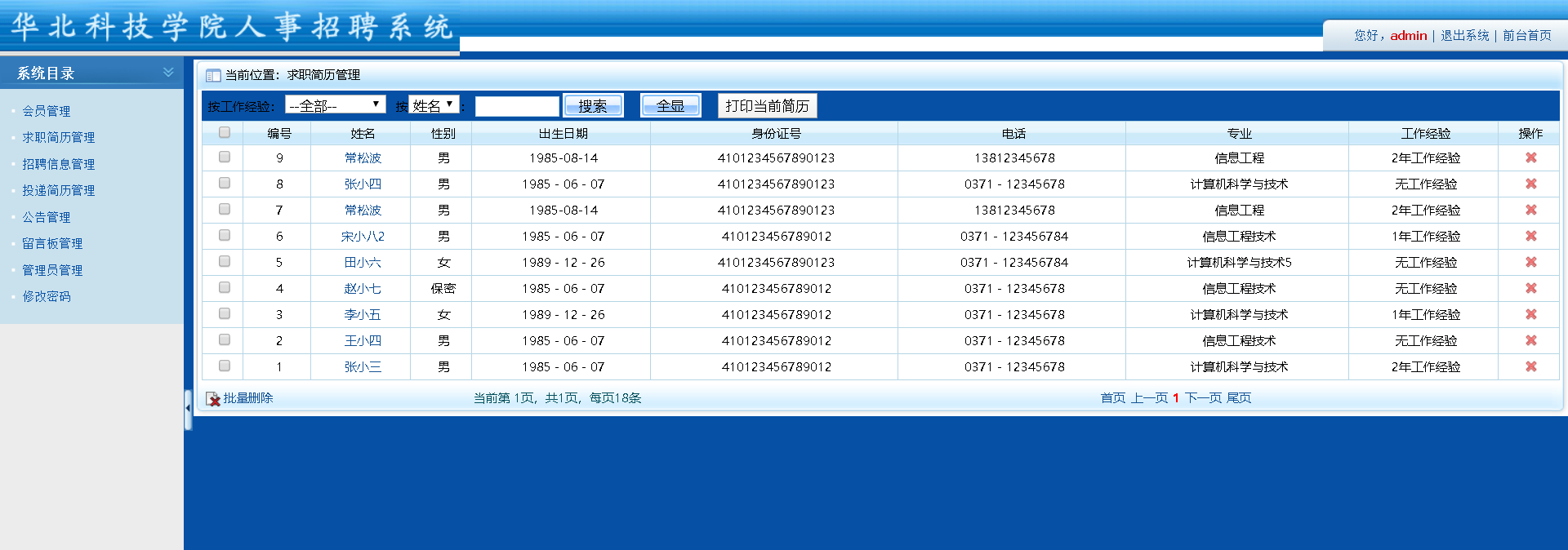Click the 全显 button
Image resolution: width=1568 pixels, height=550 pixels.
tap(670, 106)
